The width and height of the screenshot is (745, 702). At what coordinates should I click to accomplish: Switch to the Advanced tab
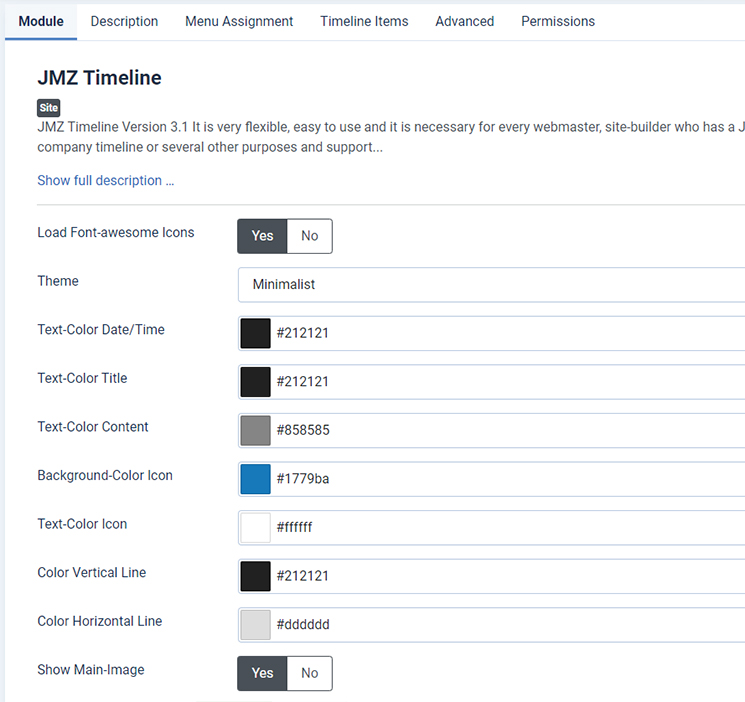tap(465, 21)
